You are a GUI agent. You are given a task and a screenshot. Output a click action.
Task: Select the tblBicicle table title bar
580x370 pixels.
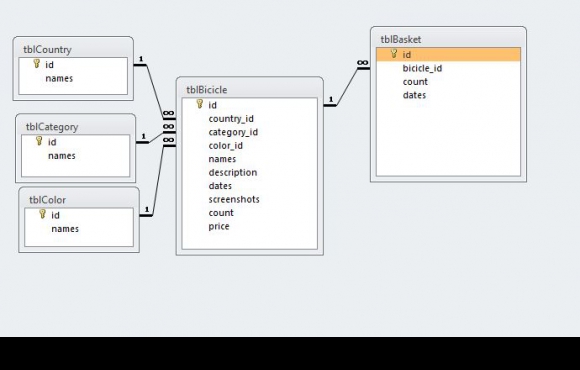tap(250, 89)
